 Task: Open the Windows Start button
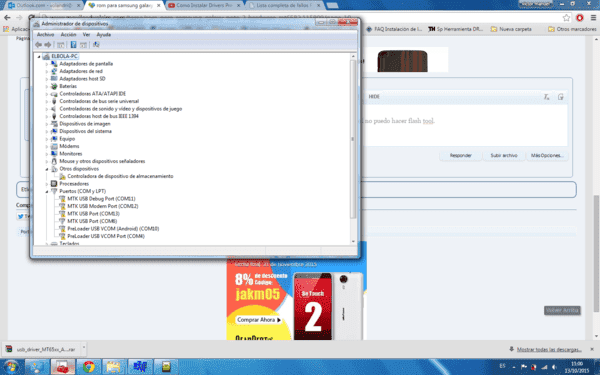10,367
